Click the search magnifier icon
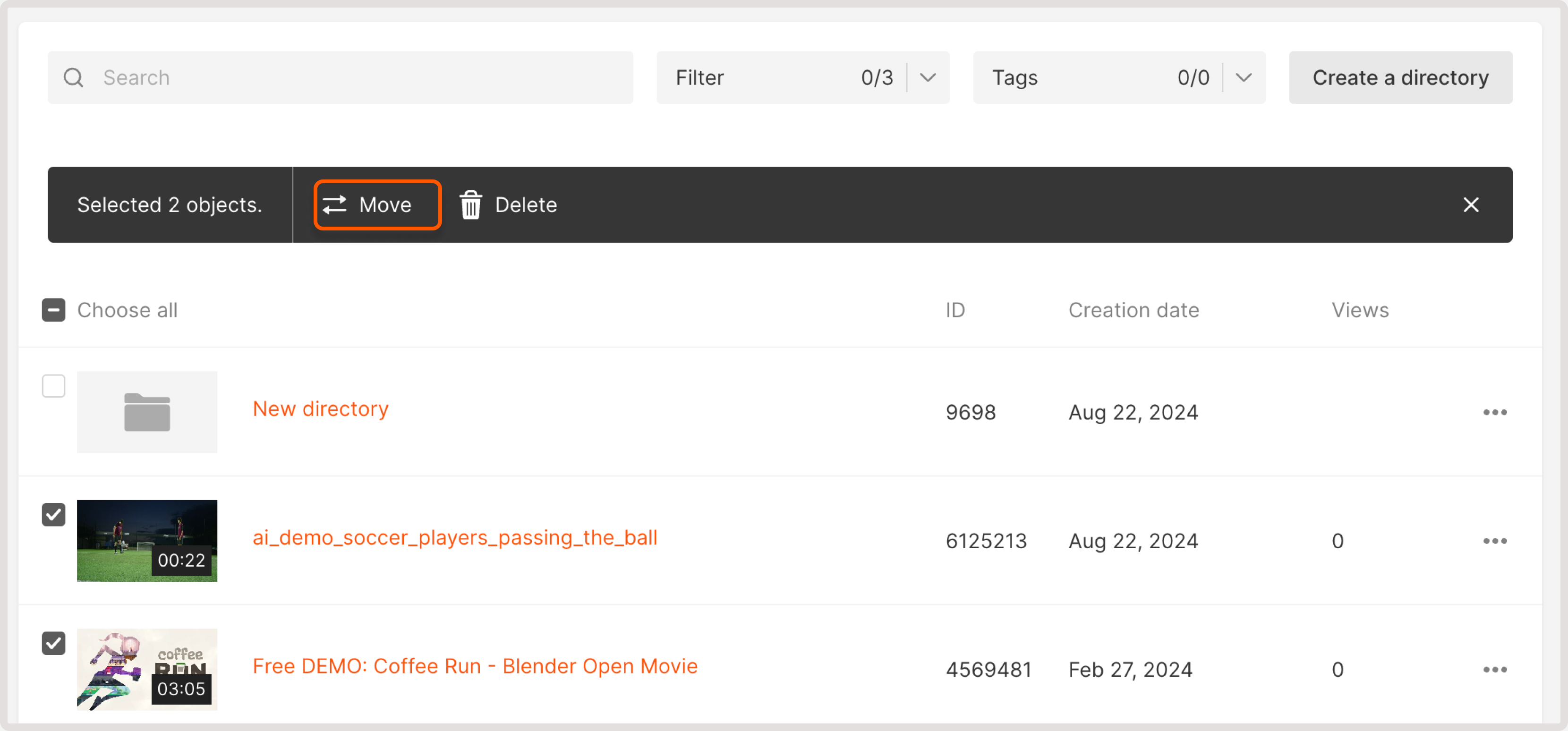1568x731 pixels. pyautogui.click(x=73, y=77)
